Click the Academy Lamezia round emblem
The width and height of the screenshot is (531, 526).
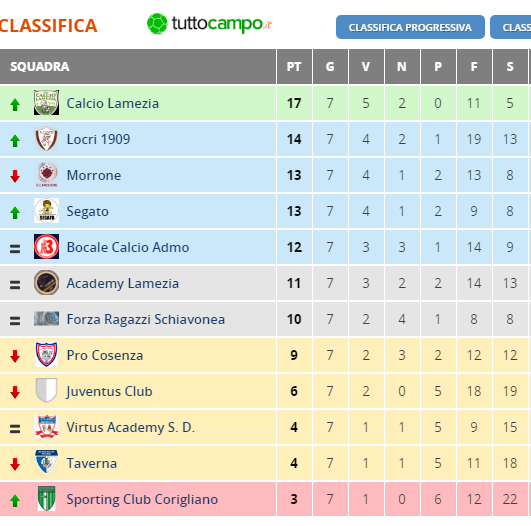(46, 282)
